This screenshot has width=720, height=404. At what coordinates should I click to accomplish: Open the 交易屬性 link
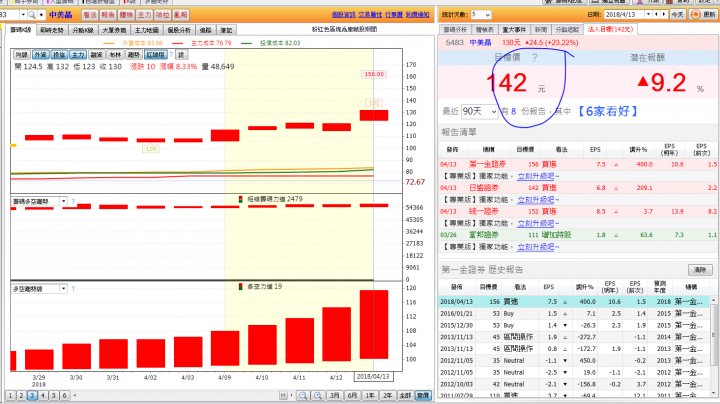coord(370,15)
